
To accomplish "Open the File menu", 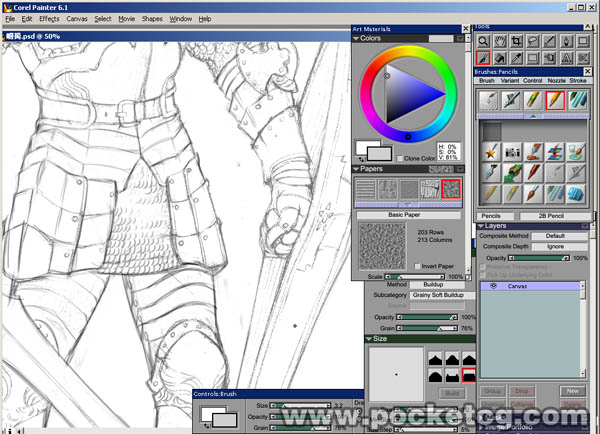I will 10,19.
